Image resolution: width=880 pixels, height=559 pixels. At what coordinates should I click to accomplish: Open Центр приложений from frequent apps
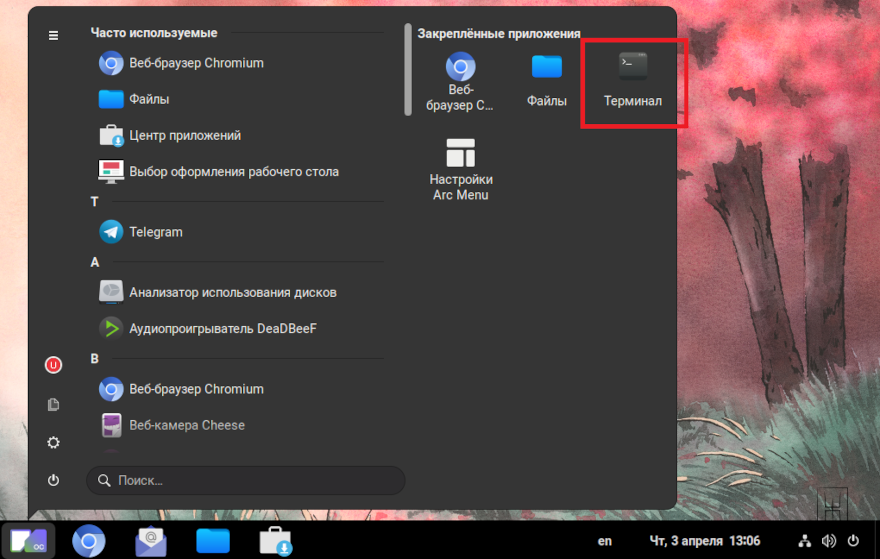coord(184,135)
